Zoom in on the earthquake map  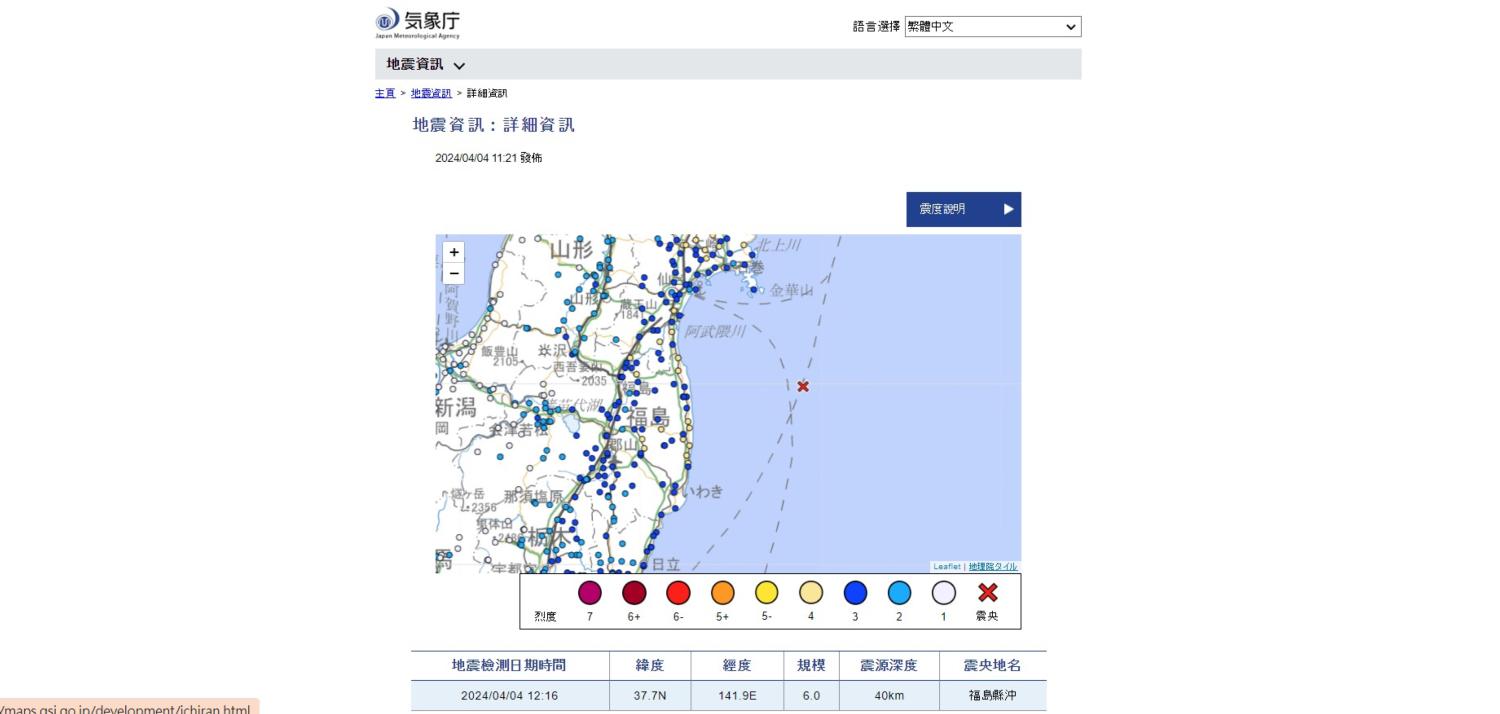click(454, 253)
